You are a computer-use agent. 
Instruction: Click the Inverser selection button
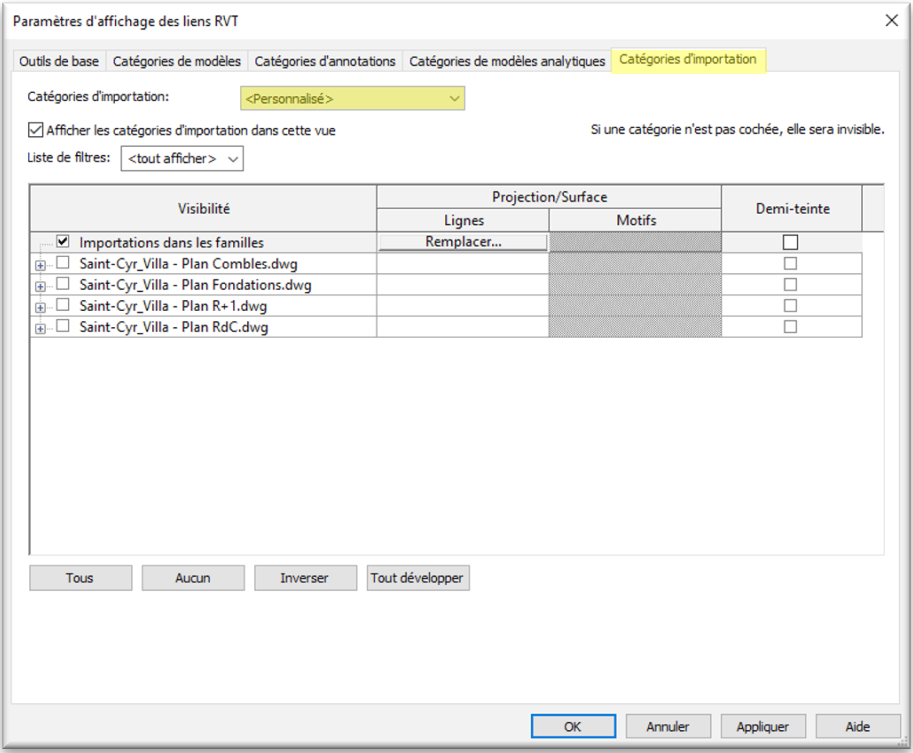(305, 578)
